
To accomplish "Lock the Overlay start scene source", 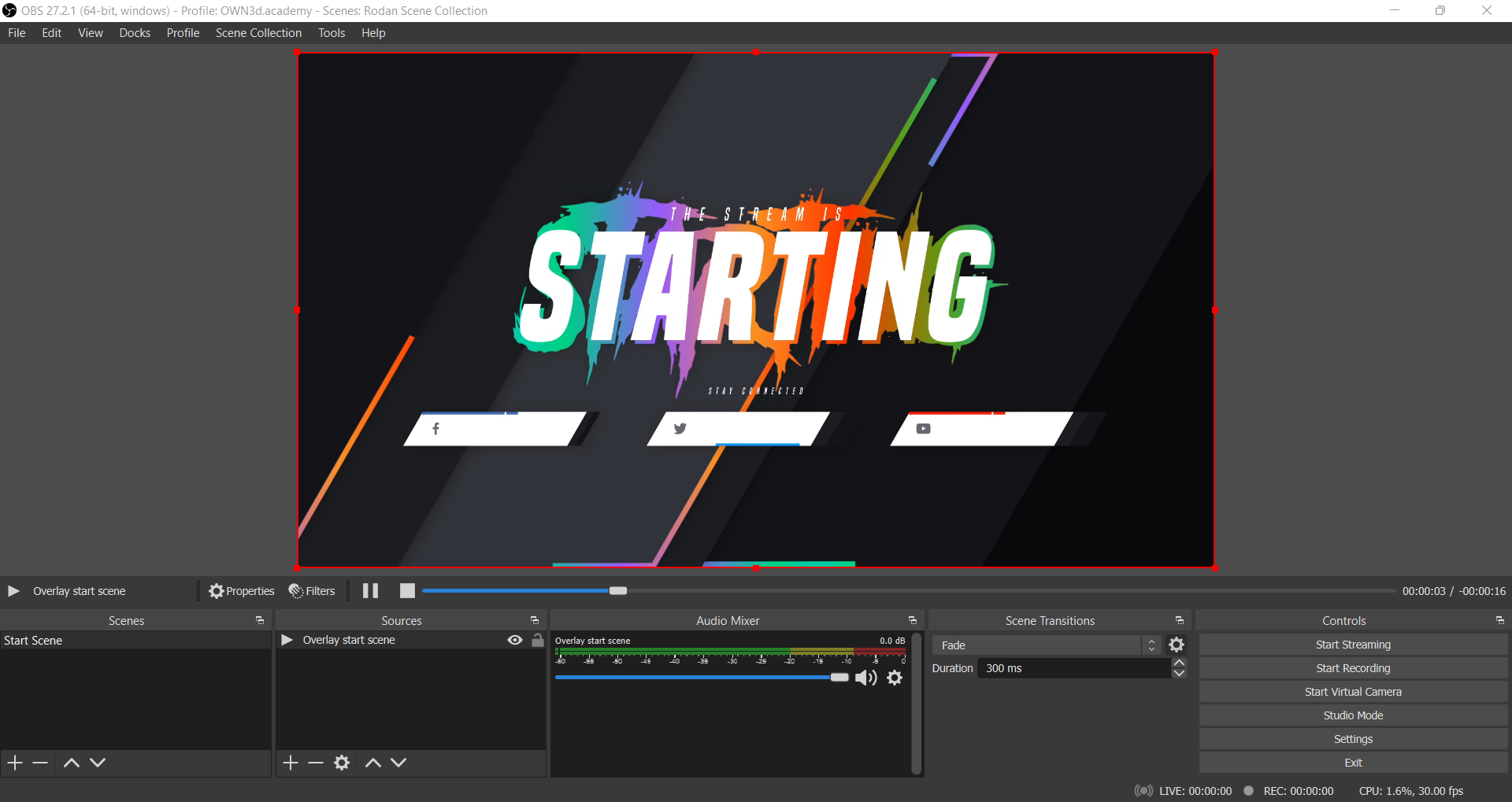I will click(538, 641).
